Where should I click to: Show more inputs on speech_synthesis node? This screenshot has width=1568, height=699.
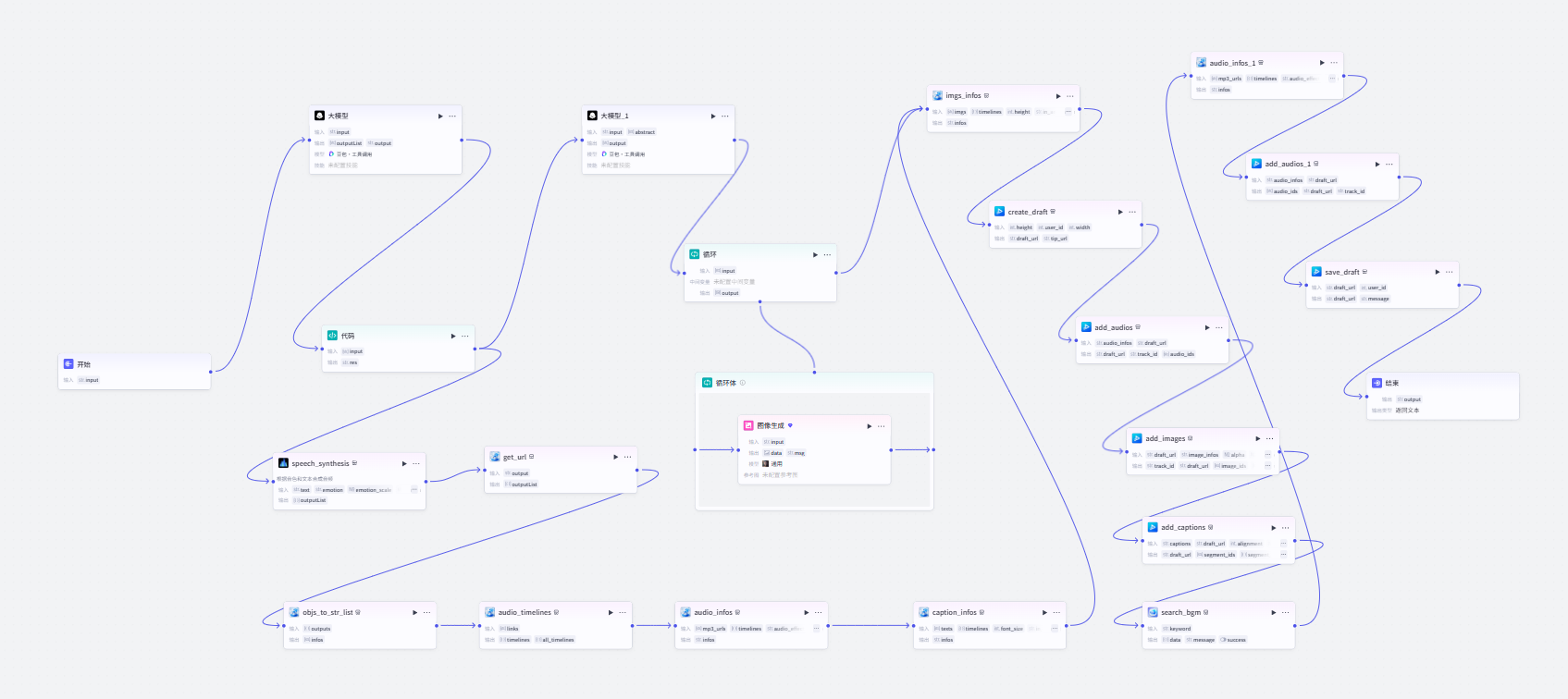tap(414, 490)
